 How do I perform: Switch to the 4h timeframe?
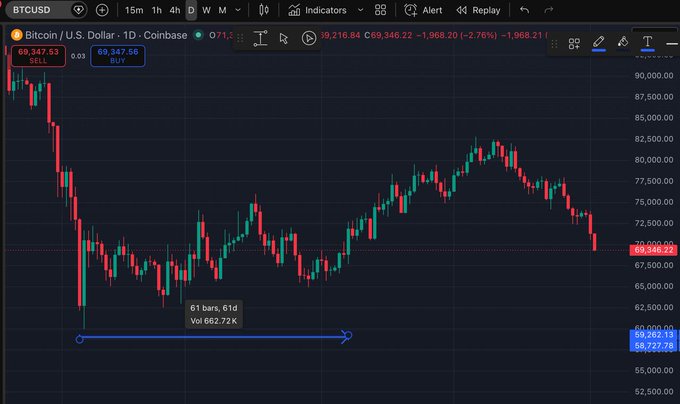(175, 10)
